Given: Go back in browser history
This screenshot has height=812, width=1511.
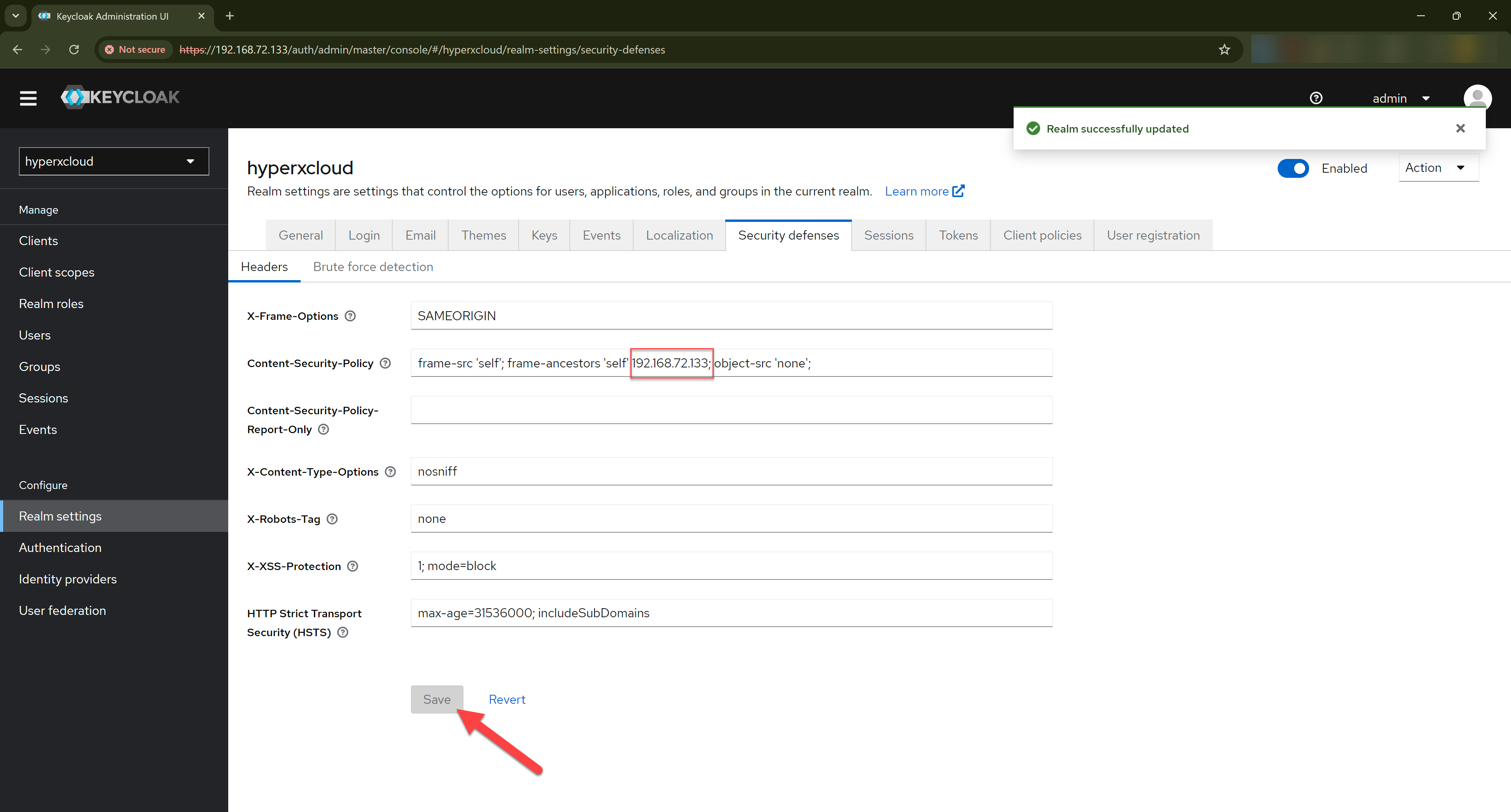Looking at the screenshot, I should click(18, 50).
